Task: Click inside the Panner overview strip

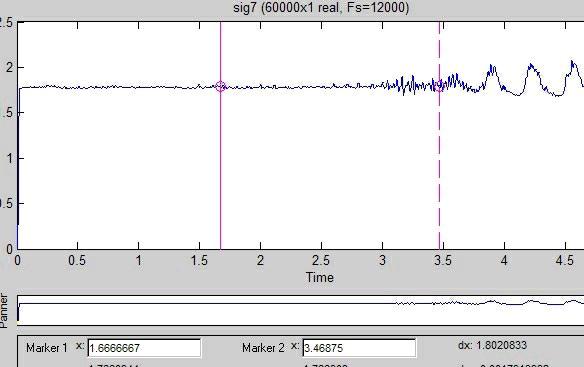Action: [x=300, y=310]
